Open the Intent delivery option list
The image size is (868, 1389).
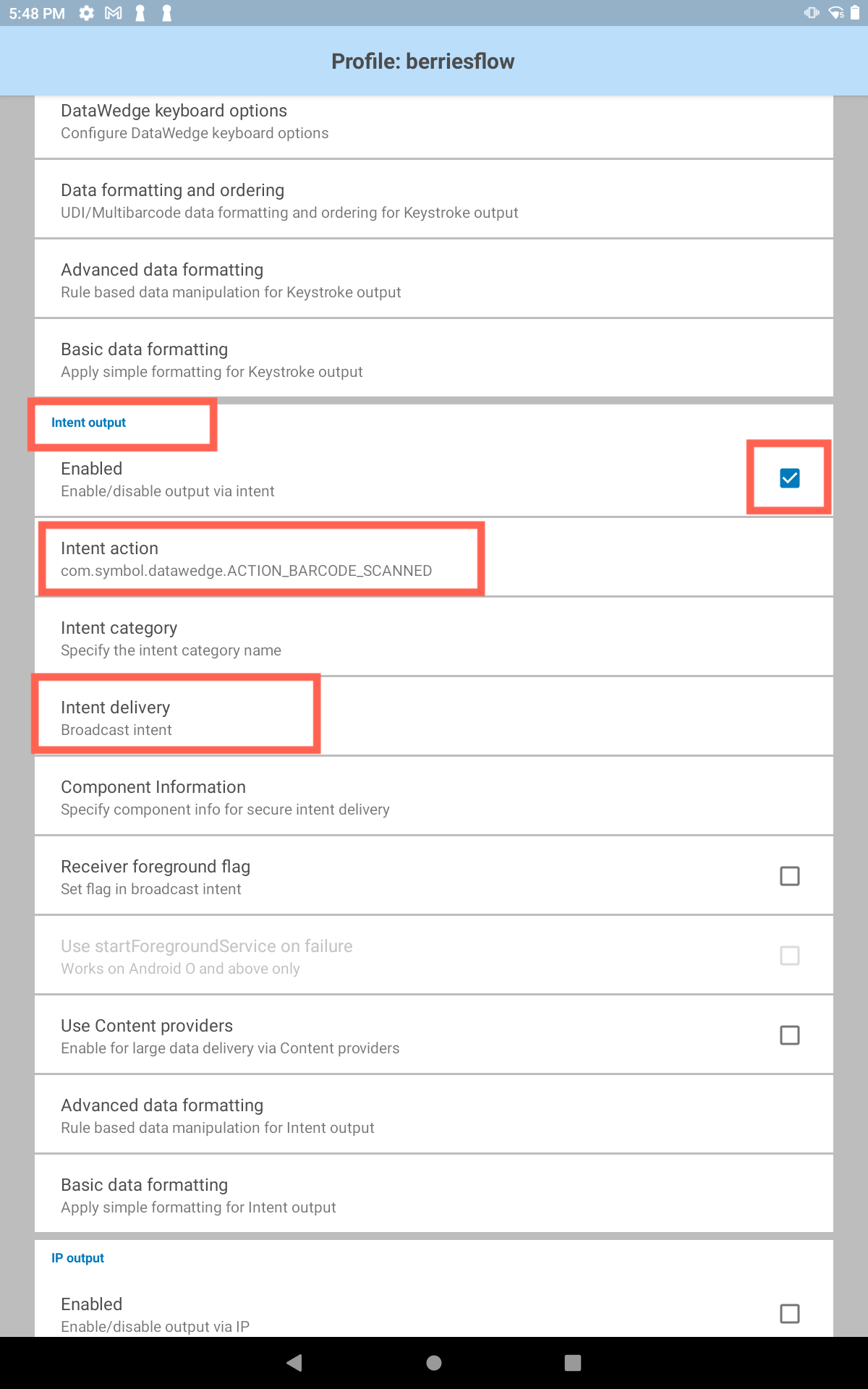click(x=434, y=717)
